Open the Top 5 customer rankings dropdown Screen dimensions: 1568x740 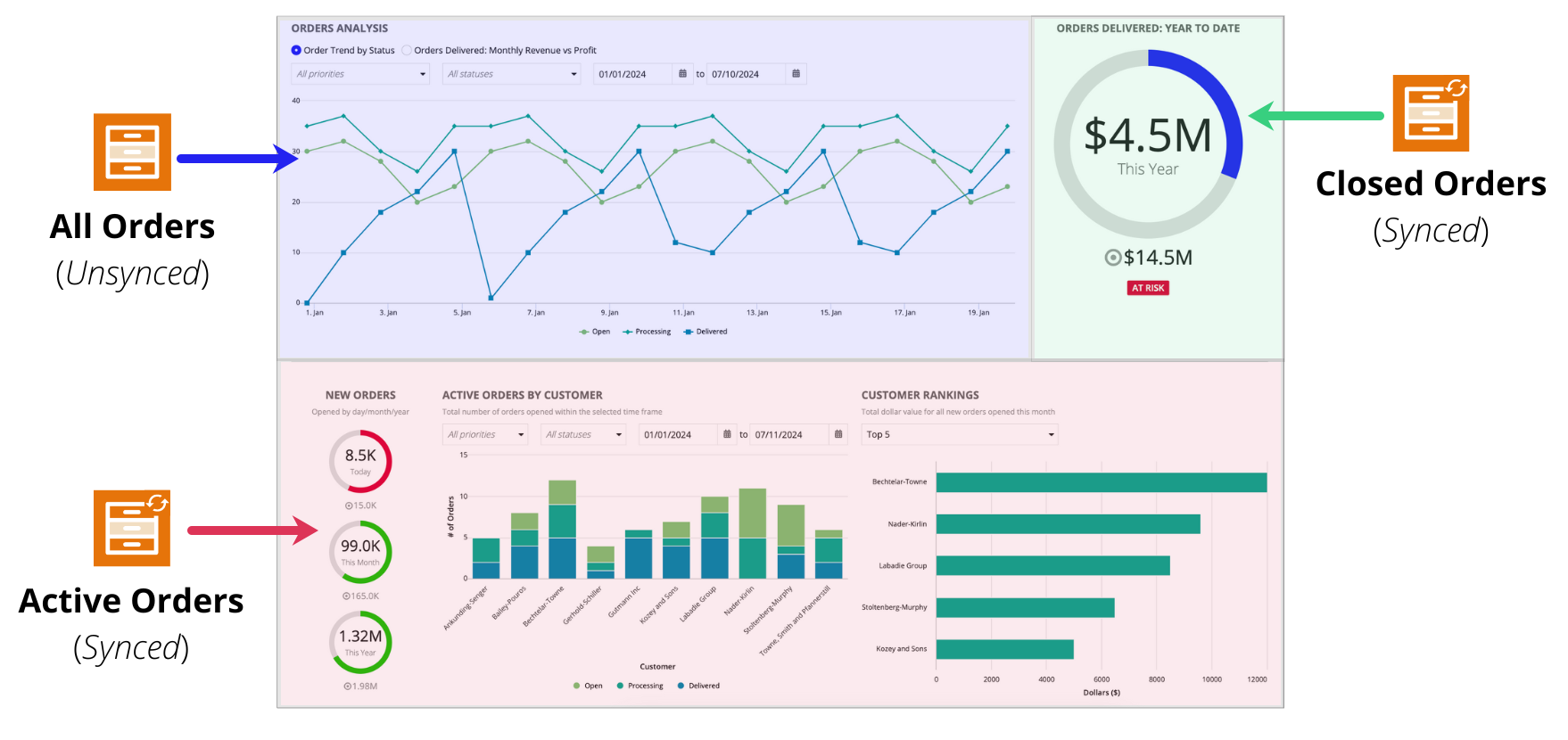960,434
